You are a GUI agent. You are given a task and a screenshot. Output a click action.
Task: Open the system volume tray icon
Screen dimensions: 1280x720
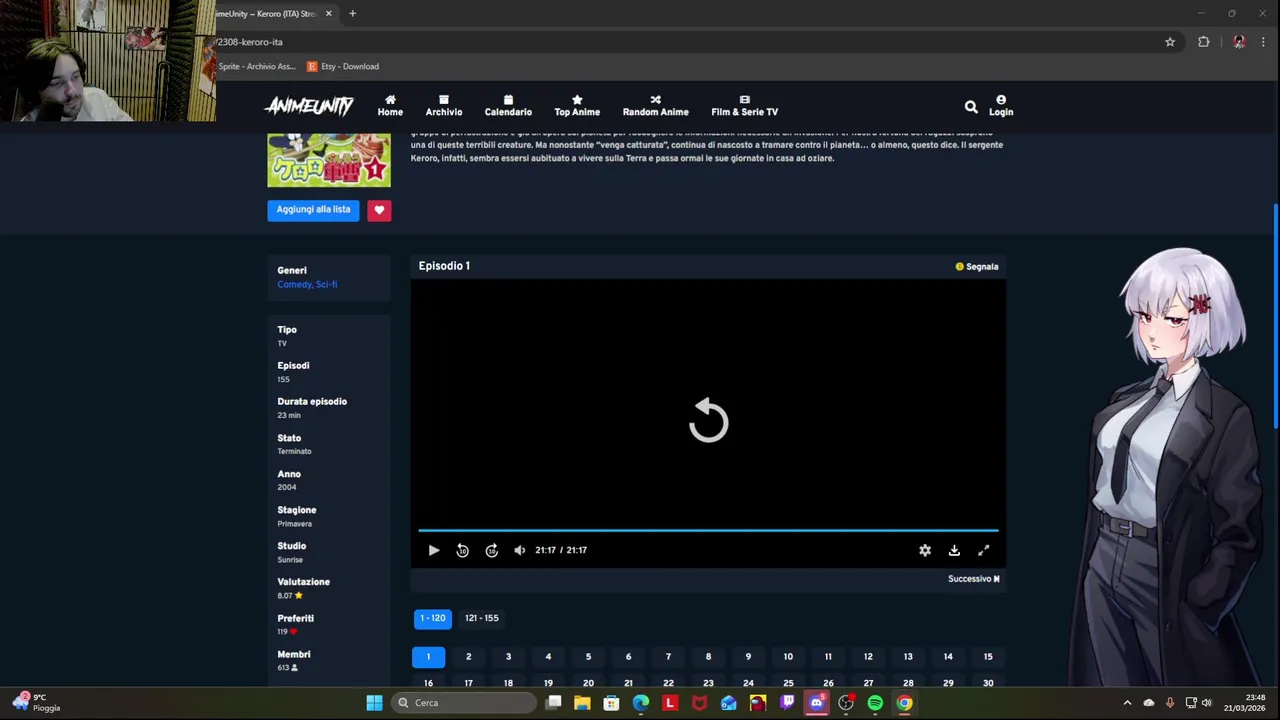pos(1206,703)
